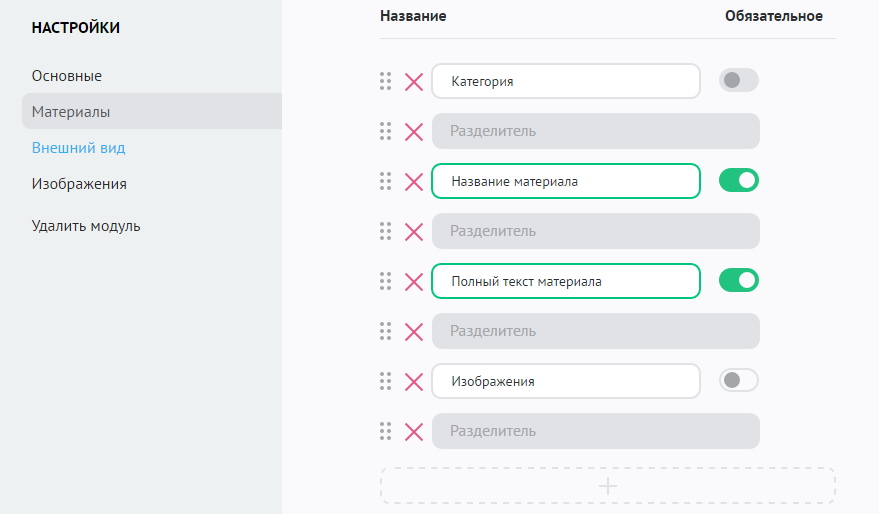Click drag handle for Название материала
879x514 pixels.
tap(386, 181)
